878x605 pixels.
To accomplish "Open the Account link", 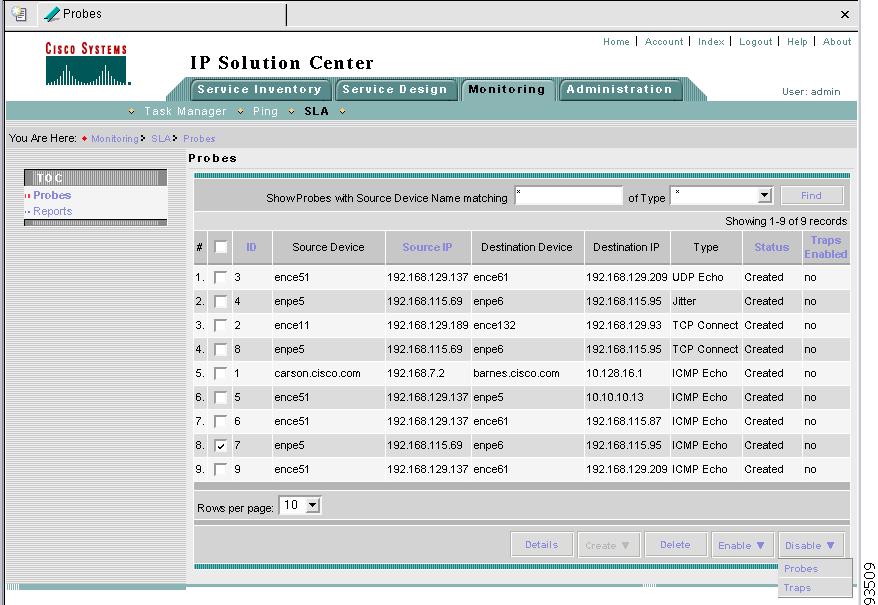I will 664,41.
